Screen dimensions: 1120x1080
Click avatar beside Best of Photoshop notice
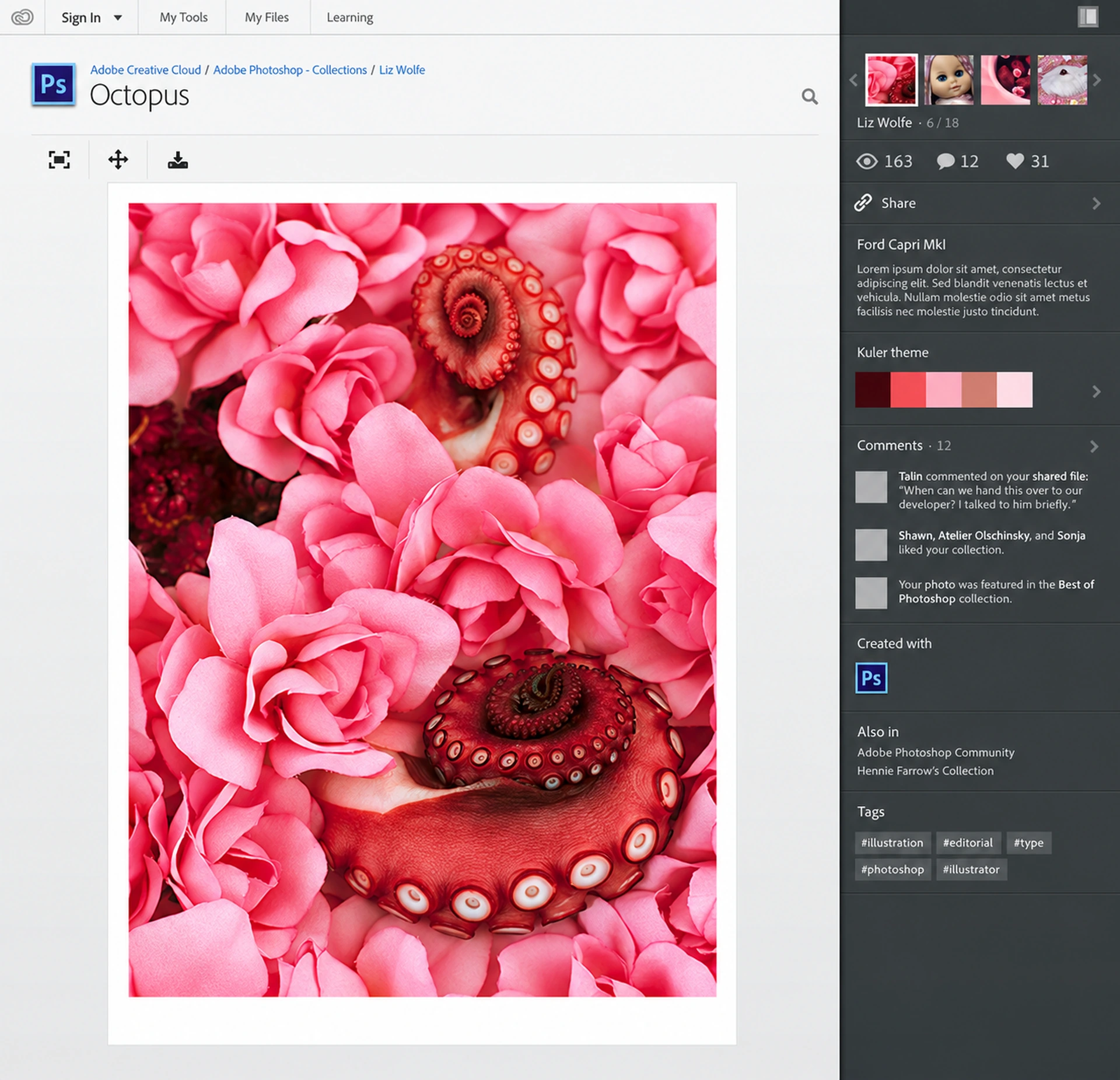click(871, 593)
